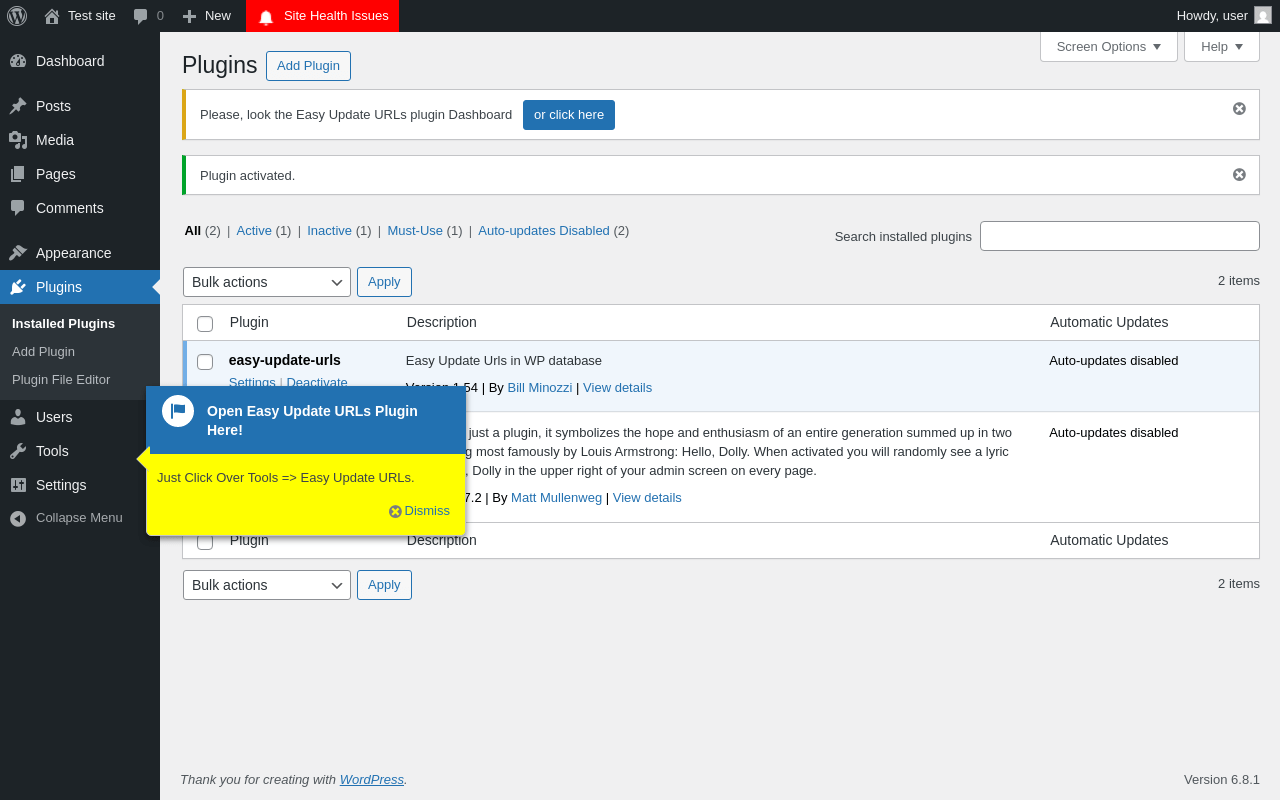Screen dimensions: 1280x800
Task: Filter by Active plugins
Action: 254,230
